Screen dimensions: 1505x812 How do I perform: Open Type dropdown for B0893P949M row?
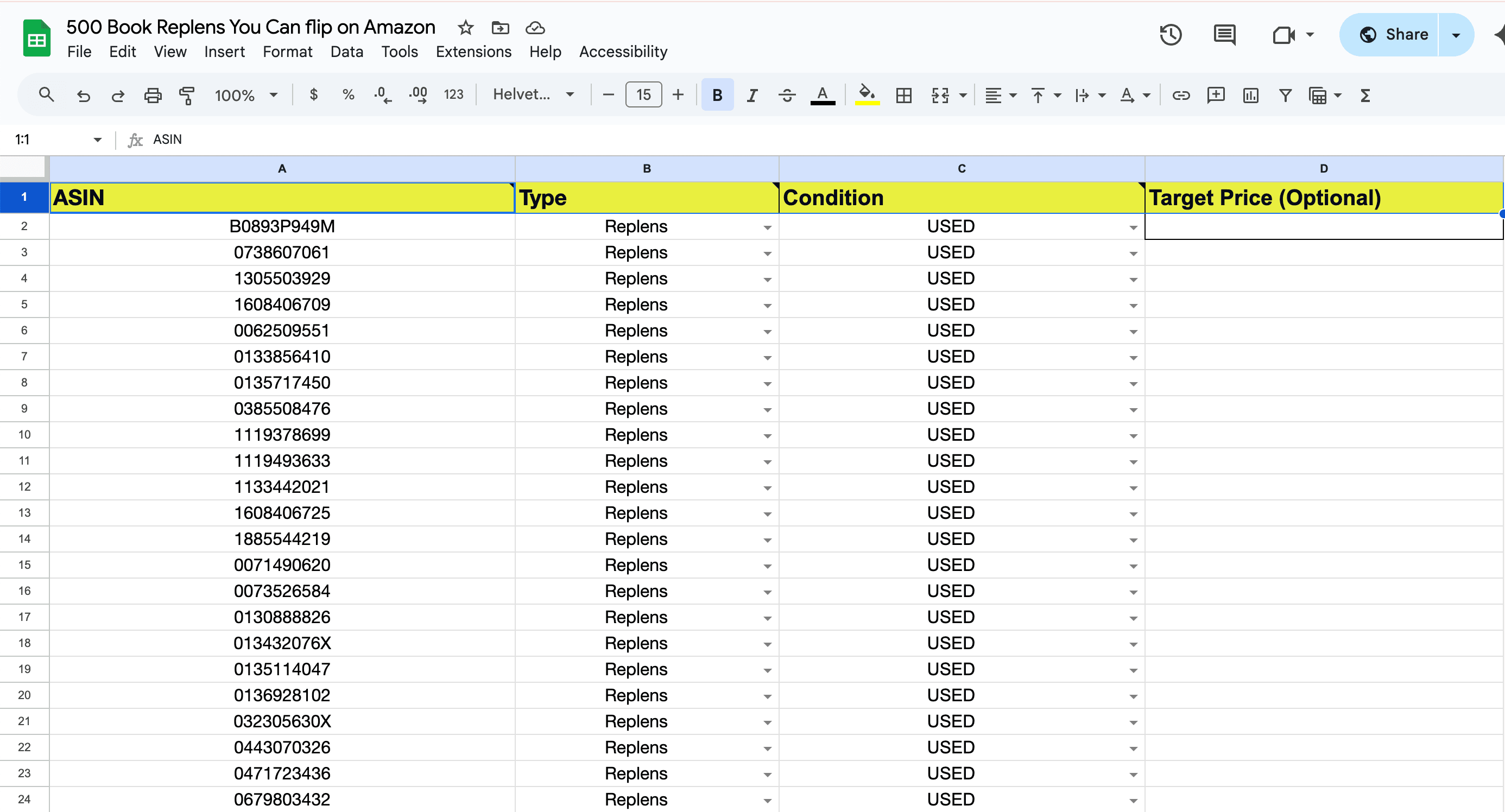(767, 227)
